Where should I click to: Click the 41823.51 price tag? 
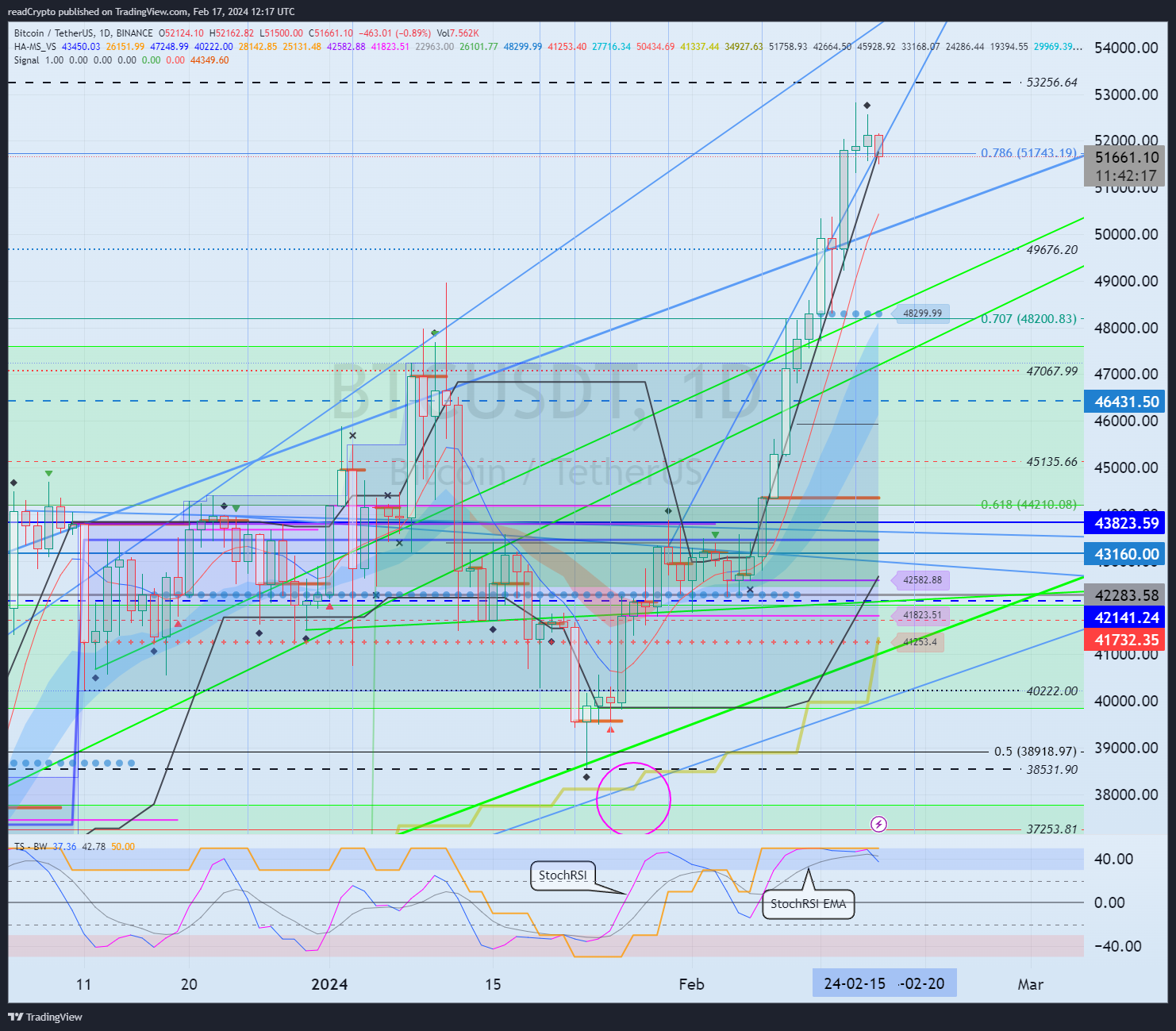pyautogui.click(x=920, y=615)
